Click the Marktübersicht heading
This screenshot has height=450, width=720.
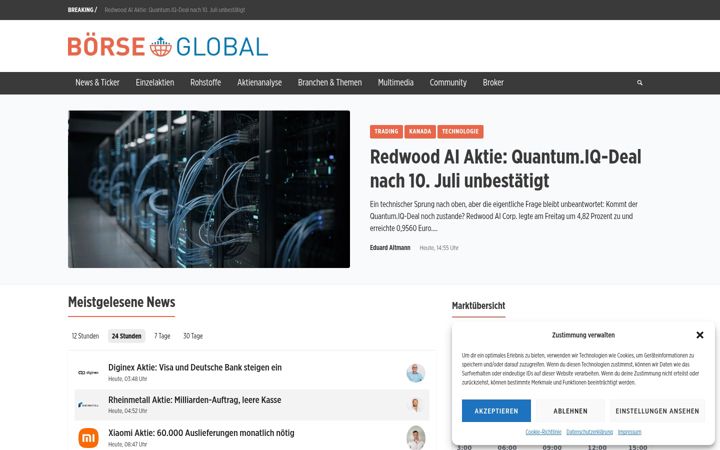[x=478, y=306]
